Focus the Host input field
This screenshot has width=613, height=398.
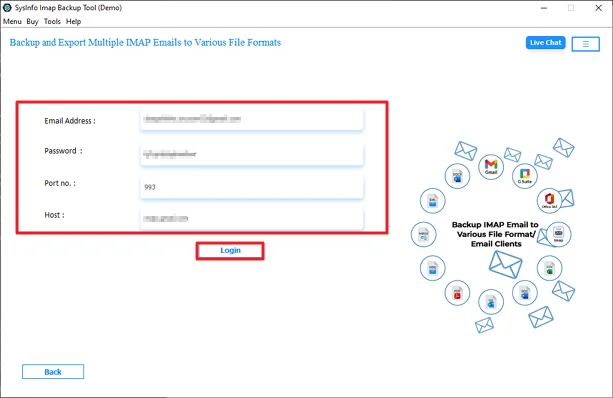point(252,219)
